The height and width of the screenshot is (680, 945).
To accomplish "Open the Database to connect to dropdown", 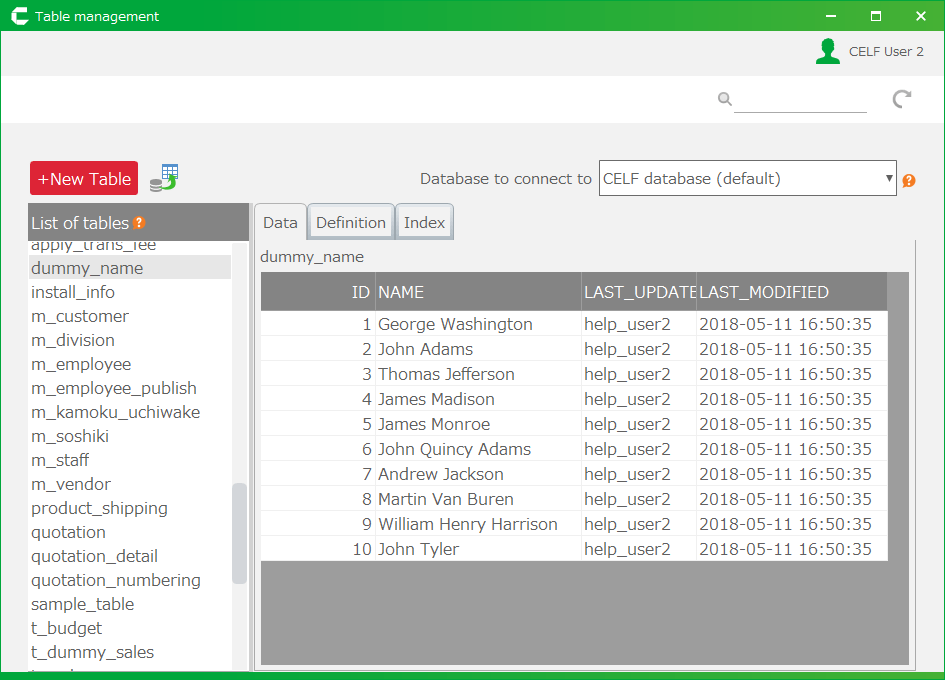I will coord(747,179).
